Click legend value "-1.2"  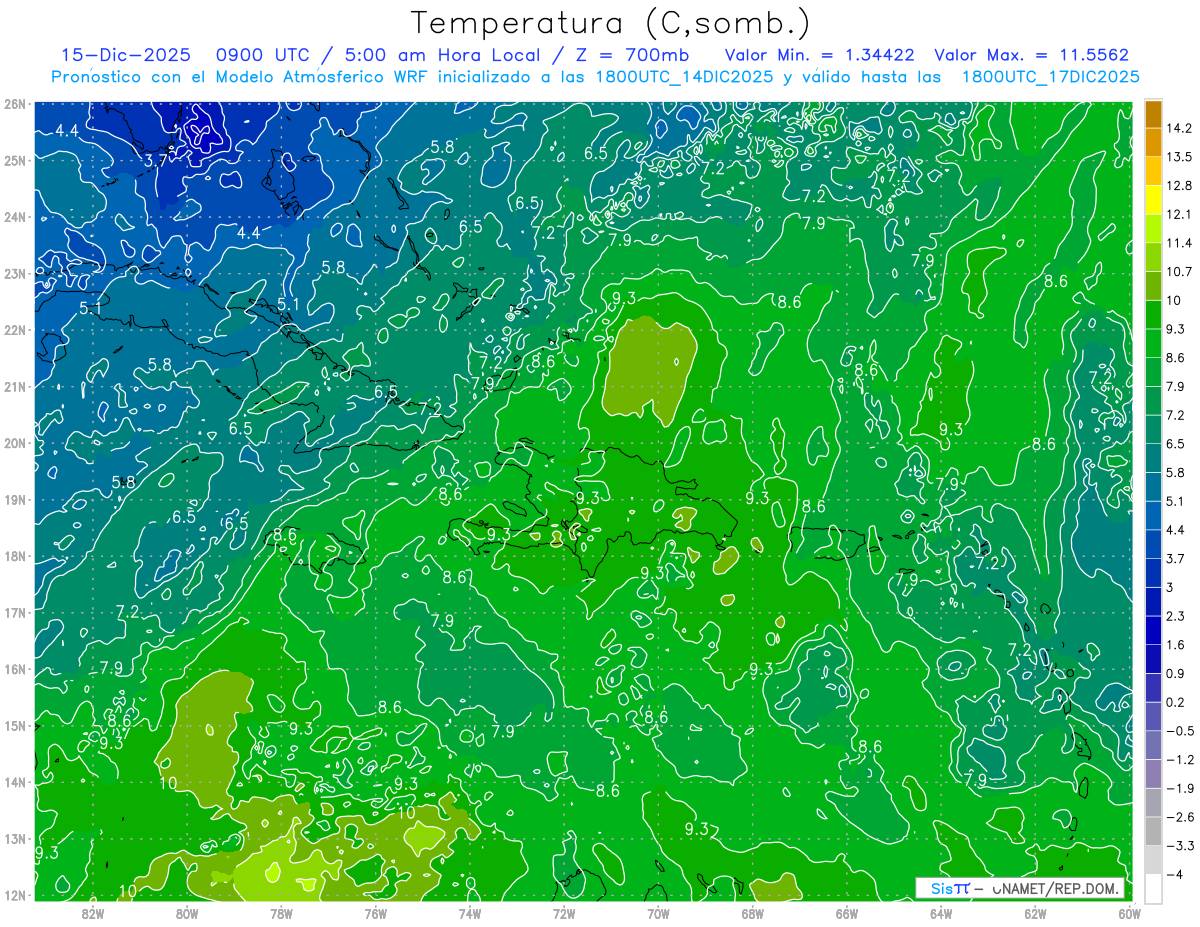[x=1181, y=759]
